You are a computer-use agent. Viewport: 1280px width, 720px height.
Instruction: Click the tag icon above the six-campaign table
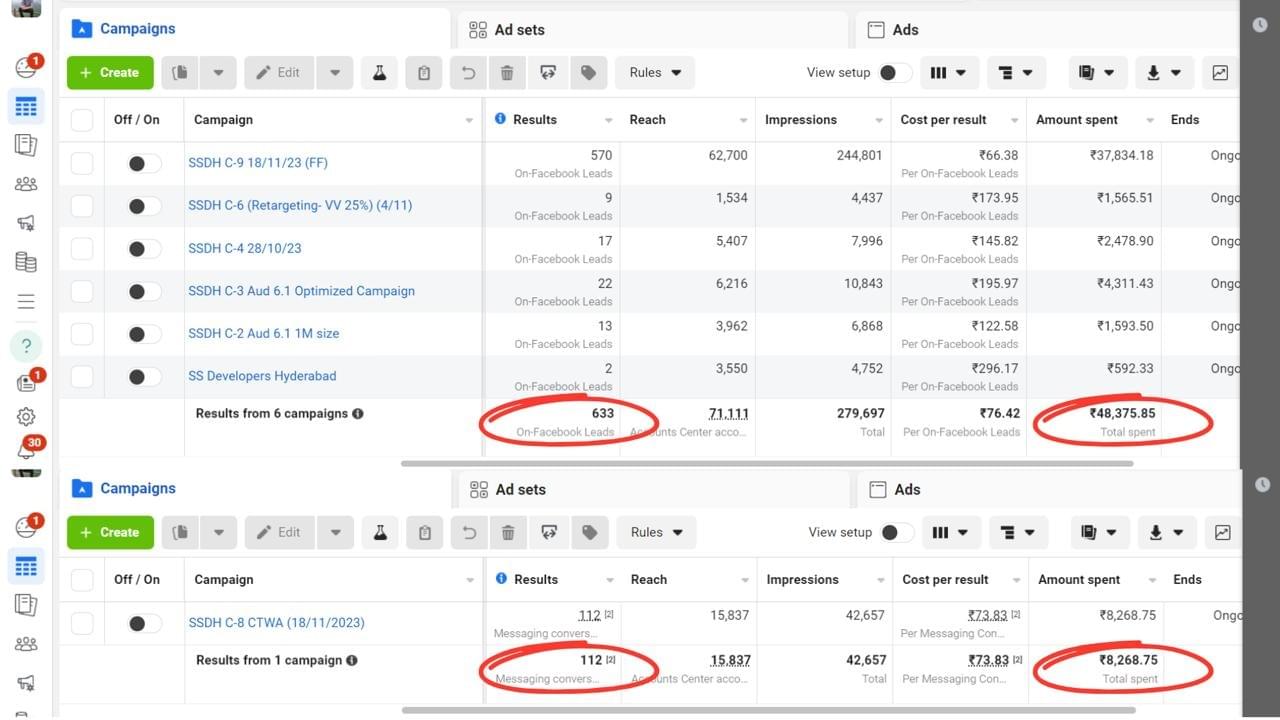pyautogui.click(x=588, y=73)
